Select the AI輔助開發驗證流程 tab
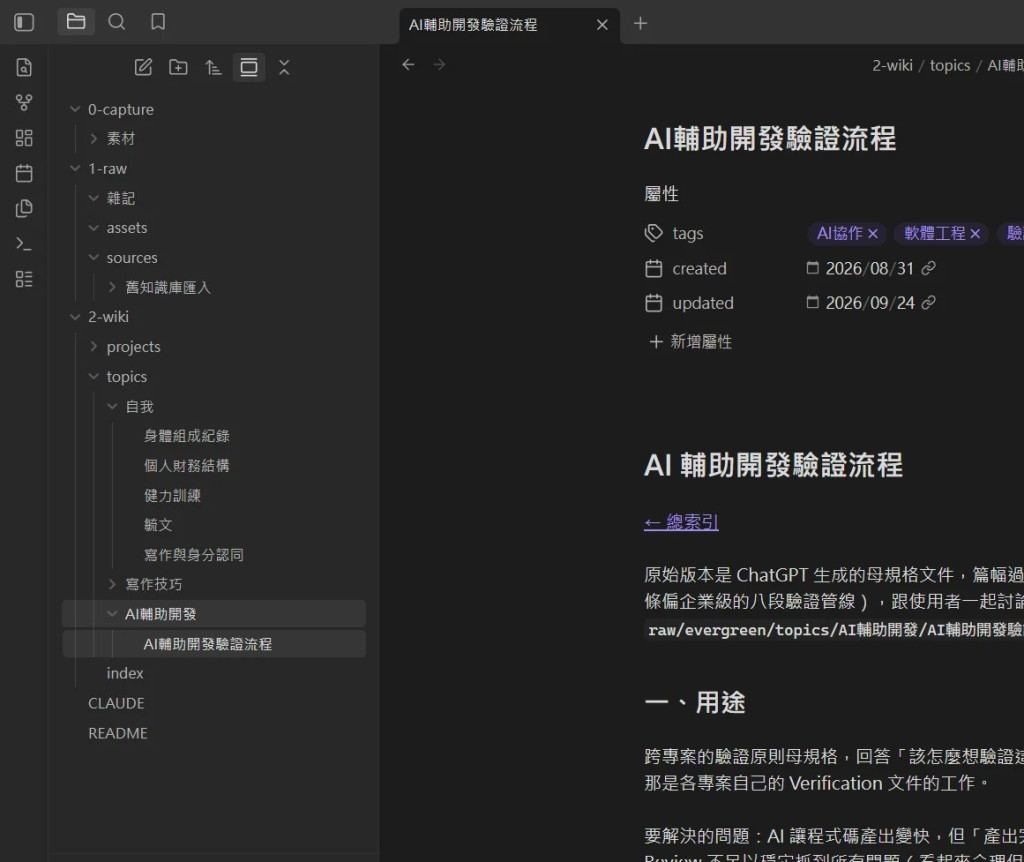The image size is (1024, 862). (509, 25)
